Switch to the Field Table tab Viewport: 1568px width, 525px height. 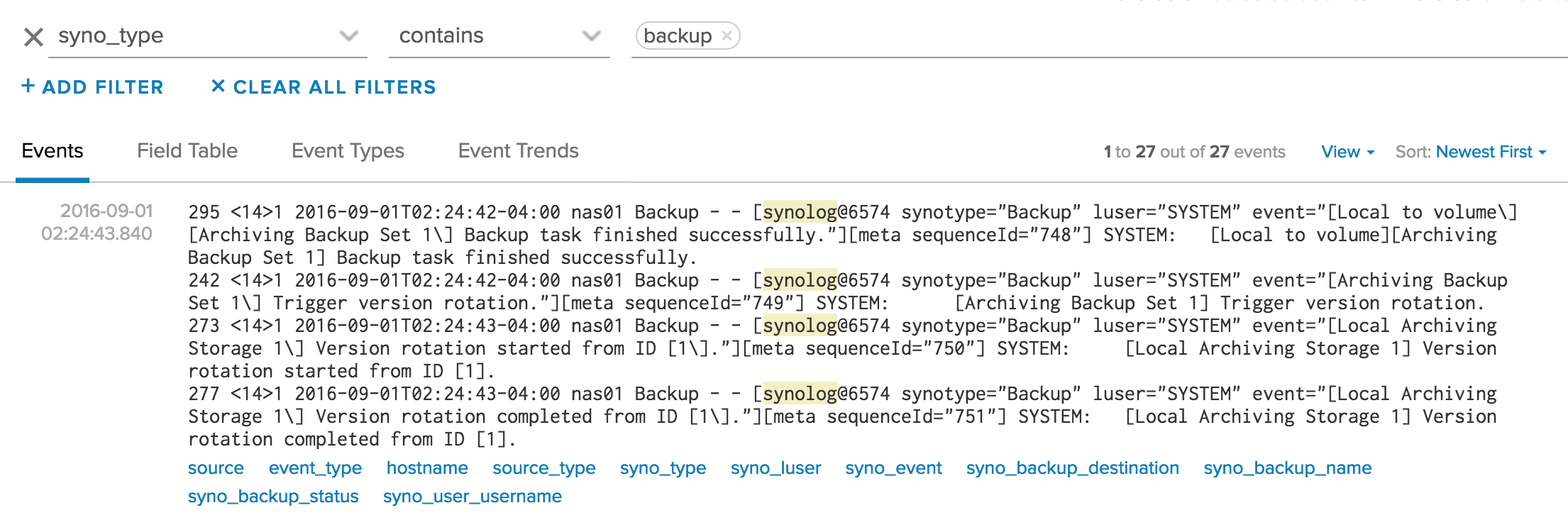[187, 151]
